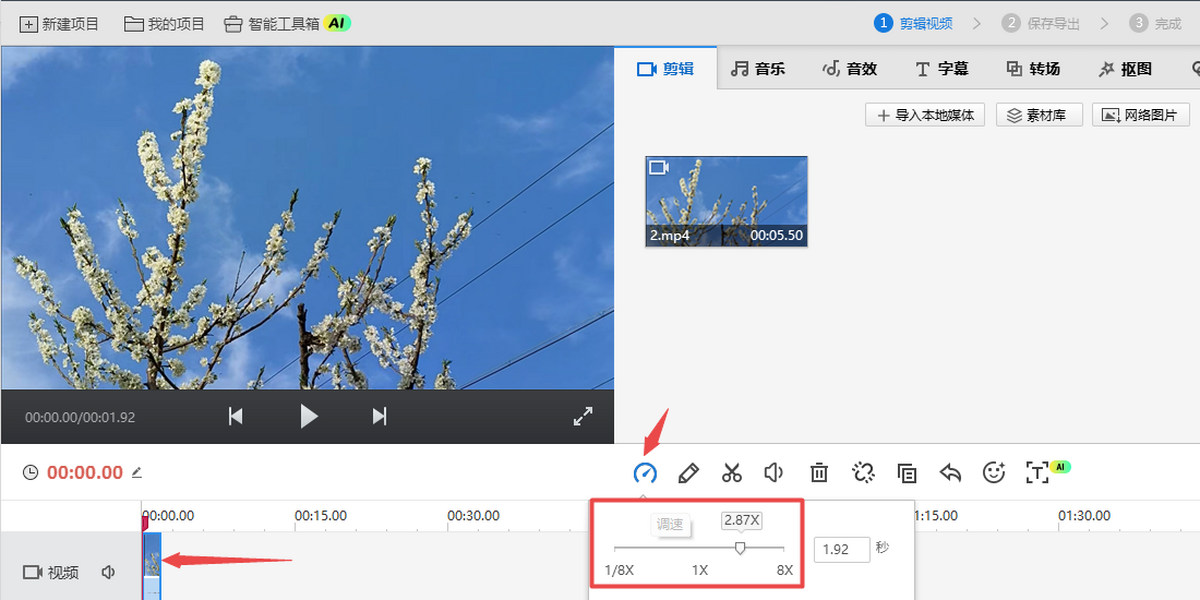Play the video preview

click(x=309, y=416)
